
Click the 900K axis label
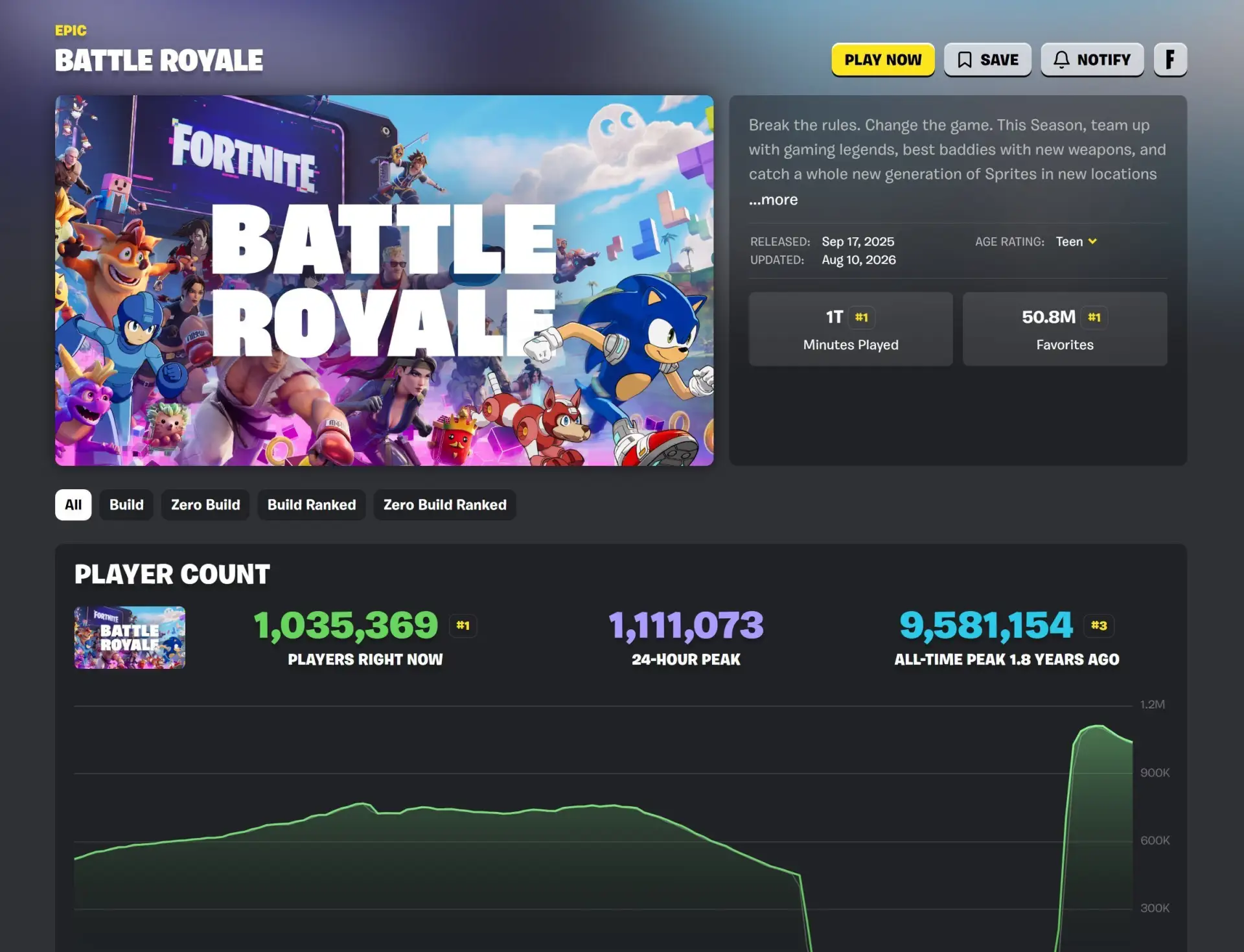[1155, 772]
